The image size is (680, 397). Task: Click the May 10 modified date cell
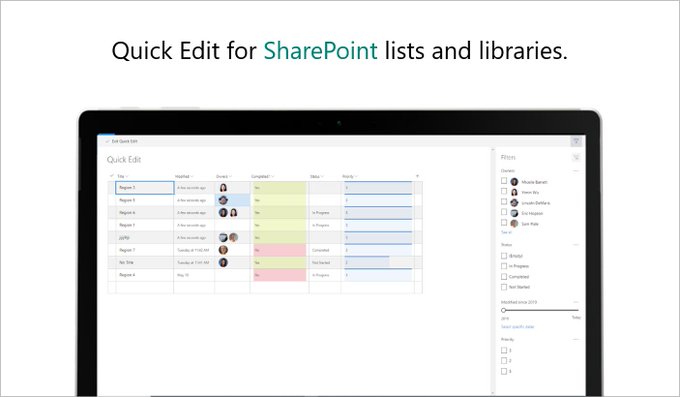click(194, 275)
